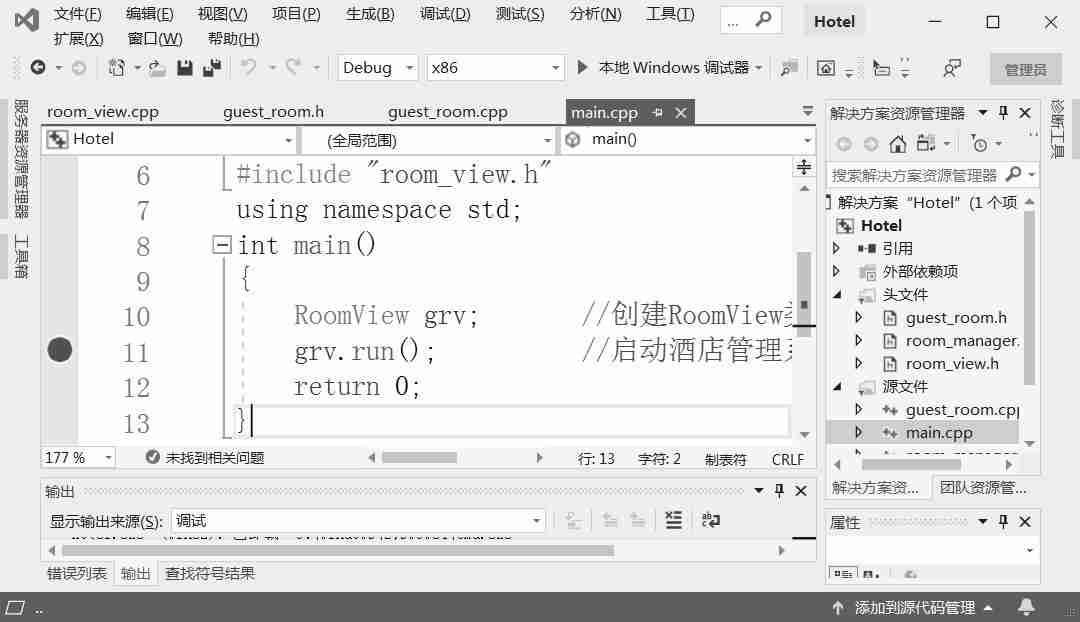Open the 工具(T) menu

tap(669, 14)
